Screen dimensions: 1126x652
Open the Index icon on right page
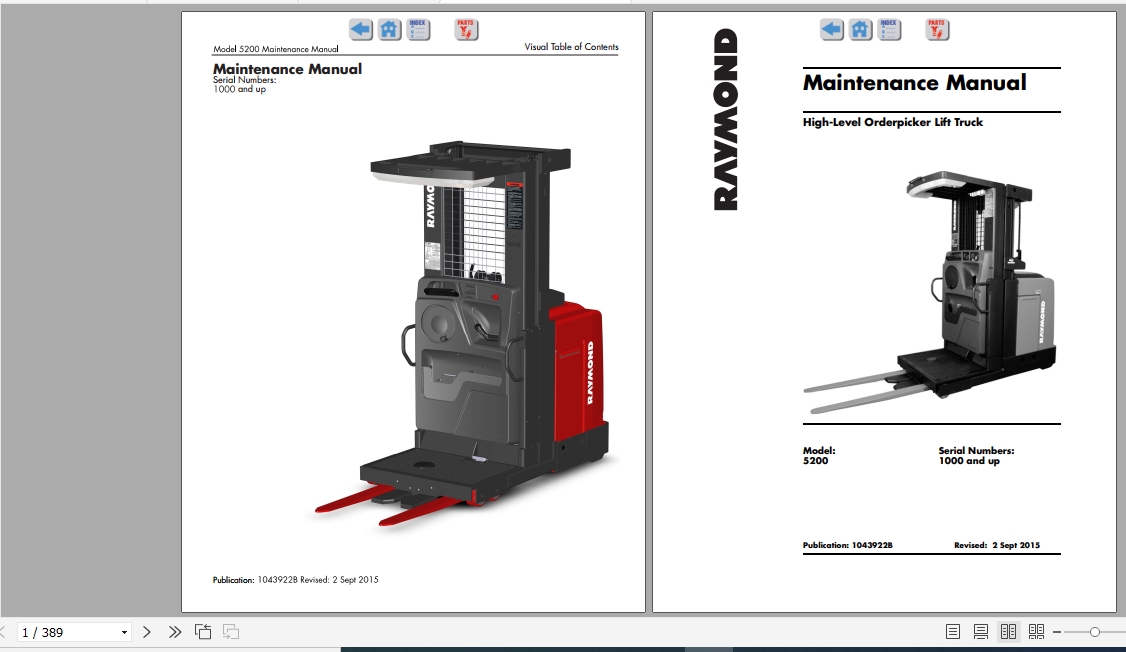pos(889,29)
